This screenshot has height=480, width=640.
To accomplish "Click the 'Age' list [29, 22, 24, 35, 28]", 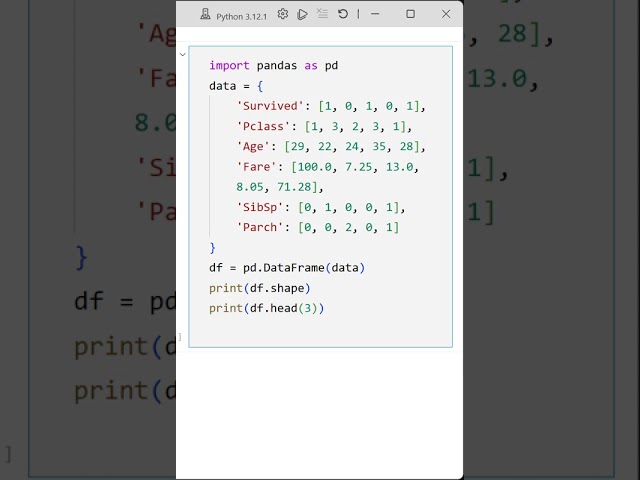I will click(x=351, y=147).
